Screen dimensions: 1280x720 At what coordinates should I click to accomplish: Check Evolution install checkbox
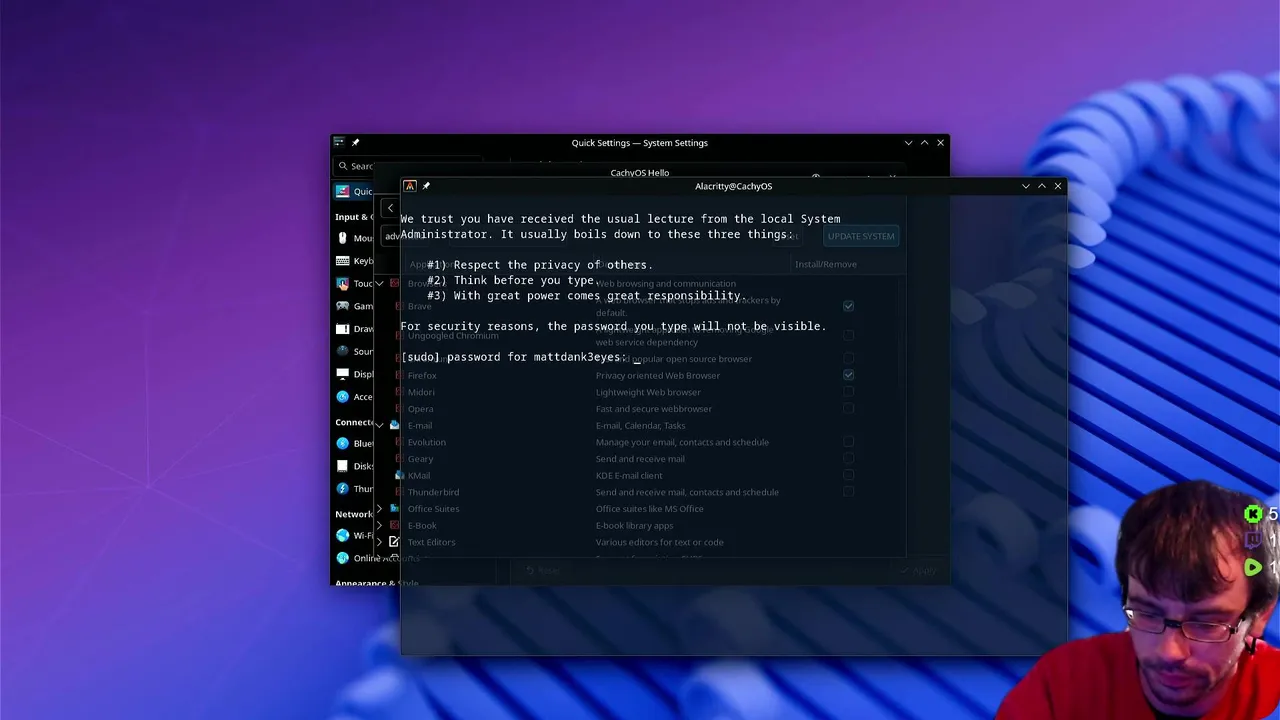(x=848, y=442)
